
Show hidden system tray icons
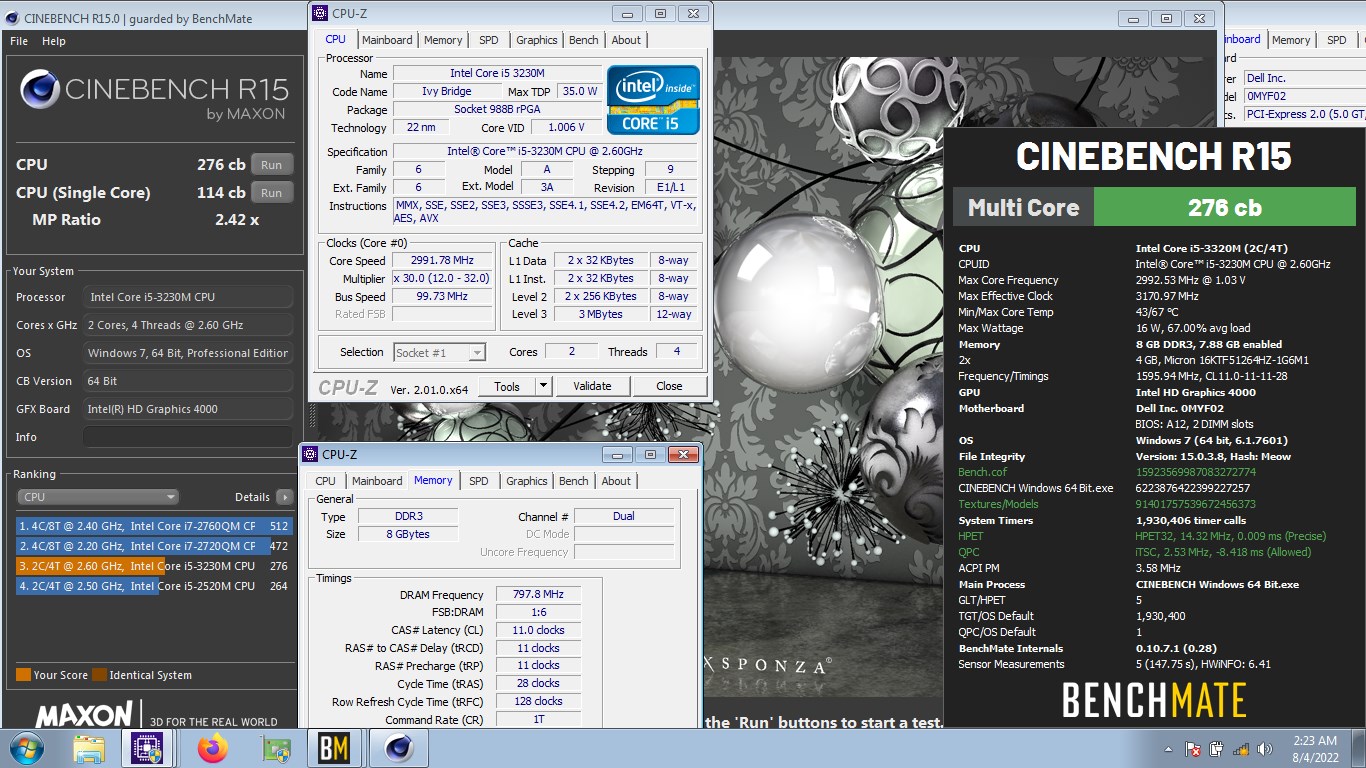[1168, 749]
